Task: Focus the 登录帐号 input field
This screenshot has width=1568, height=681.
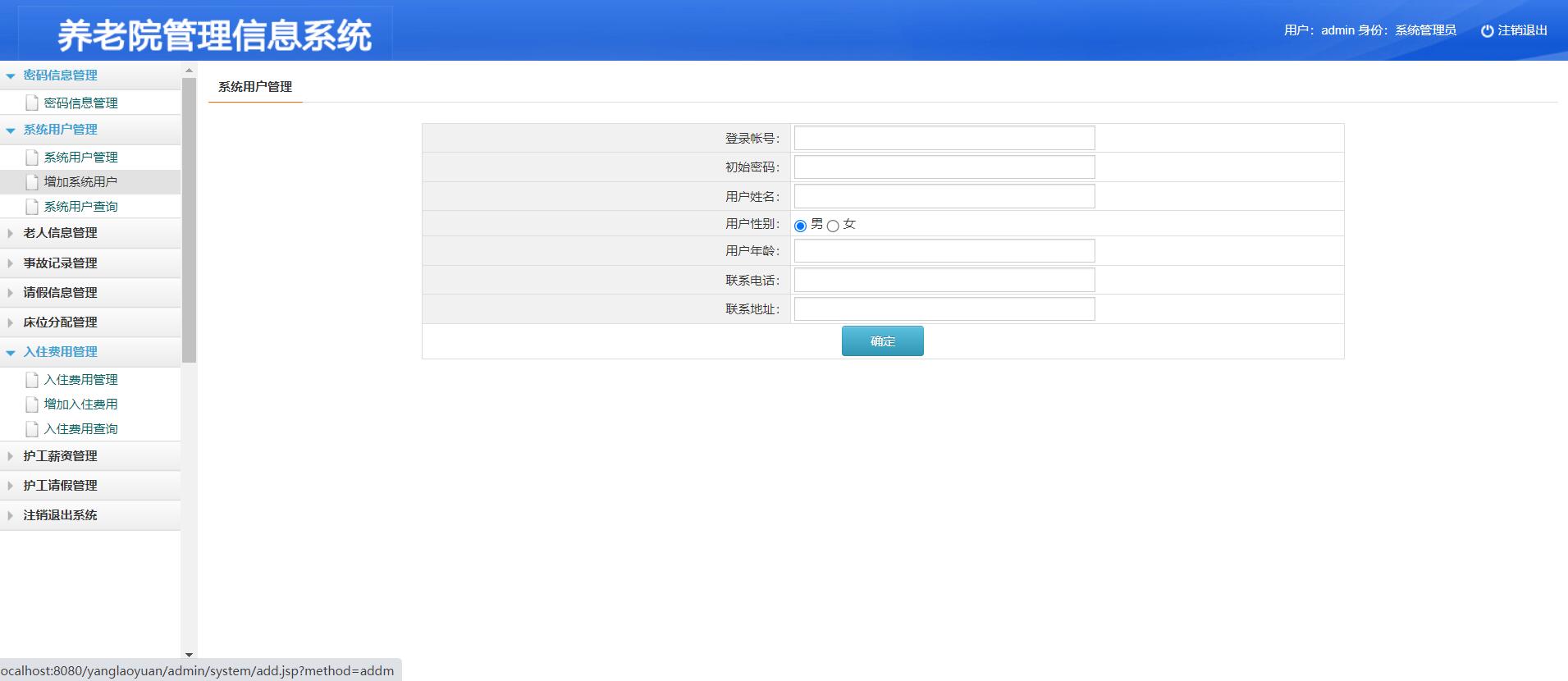Action: [944, 138]
